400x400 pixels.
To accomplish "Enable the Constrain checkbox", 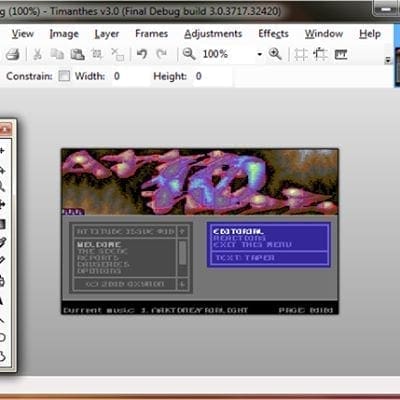I will point(64,76).
